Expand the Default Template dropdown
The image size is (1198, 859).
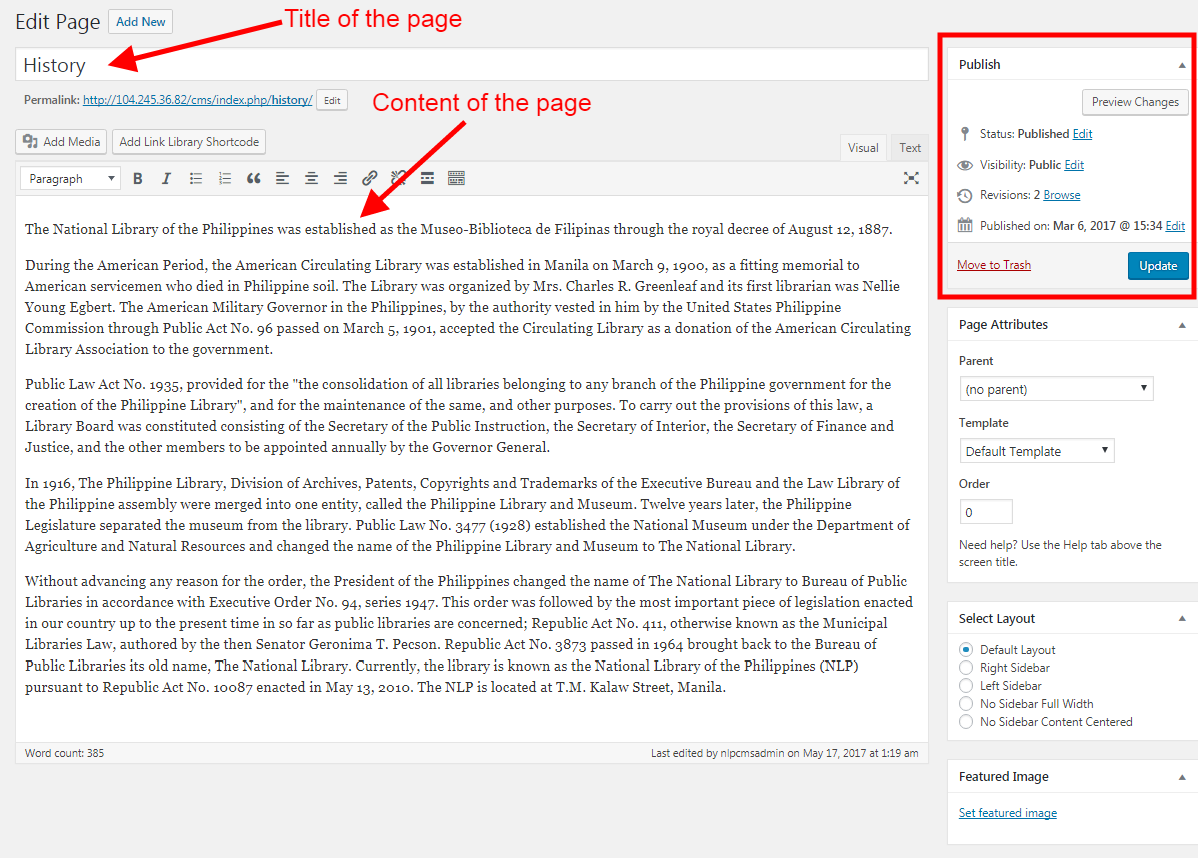tap(1036, 451)
